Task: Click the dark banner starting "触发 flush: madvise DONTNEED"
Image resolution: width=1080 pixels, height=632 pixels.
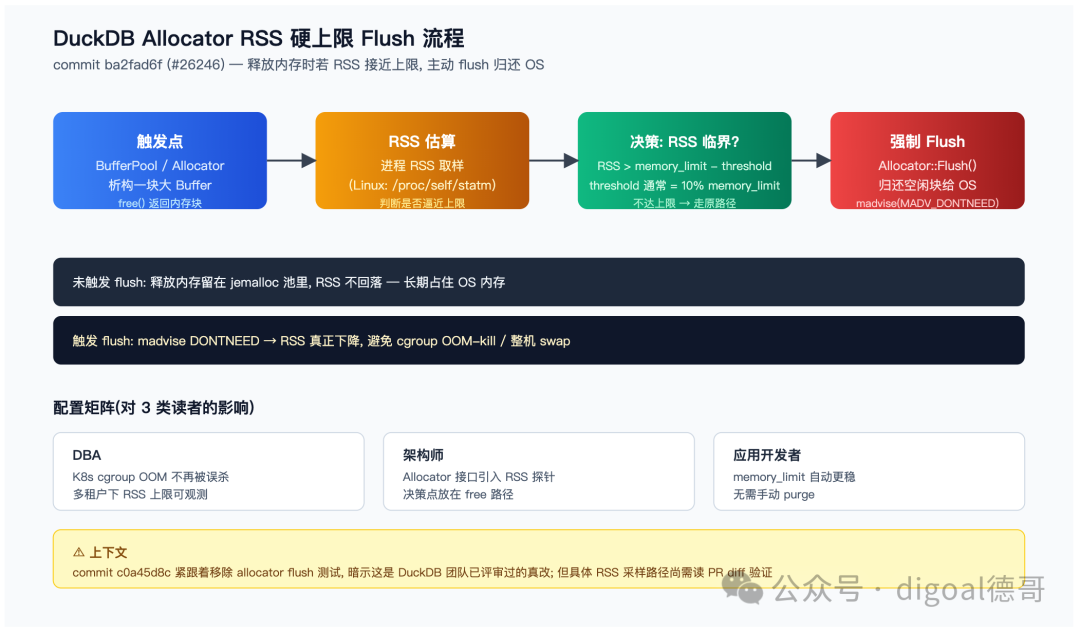Action: point(539,341)
